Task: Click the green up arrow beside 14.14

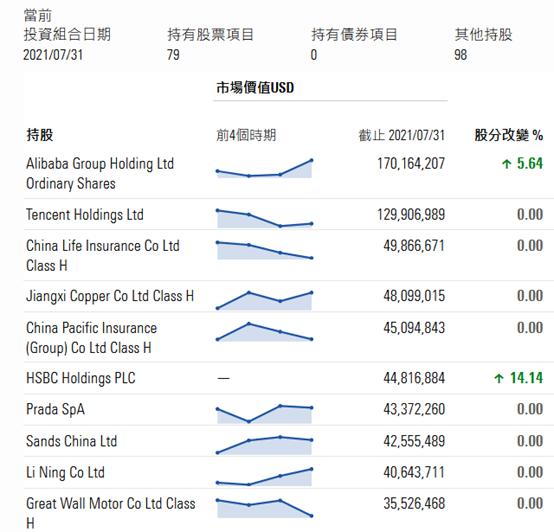Action: tap(499, 378)
